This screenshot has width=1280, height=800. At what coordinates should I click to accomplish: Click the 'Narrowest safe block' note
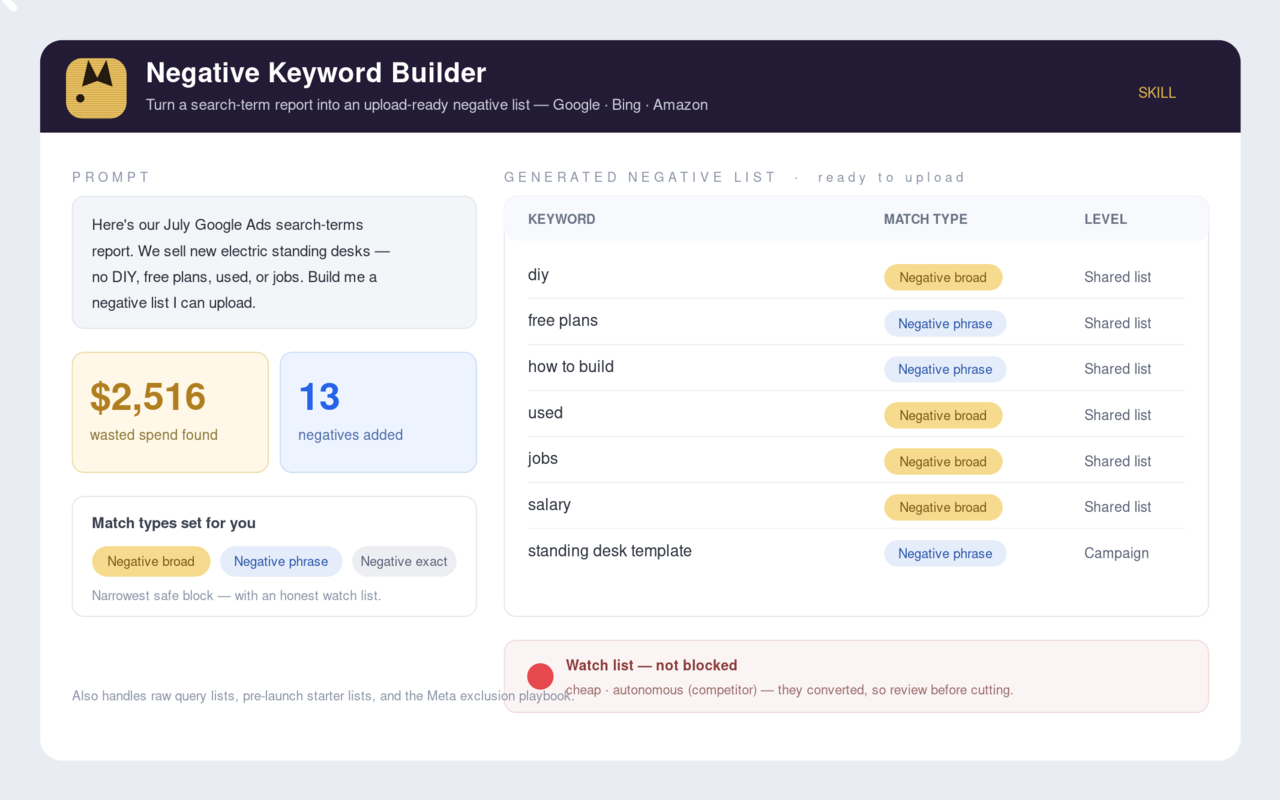tap(236, 595)
